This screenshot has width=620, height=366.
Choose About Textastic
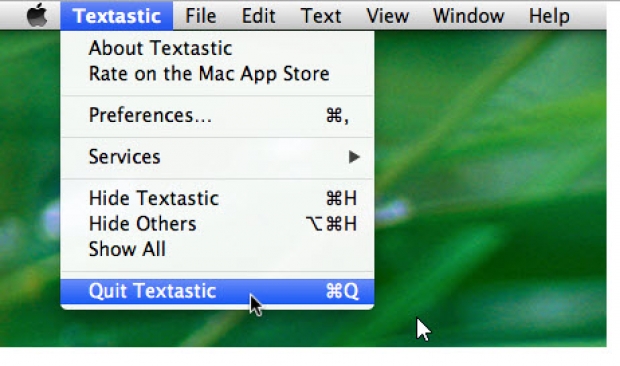[x=217, y=48]
